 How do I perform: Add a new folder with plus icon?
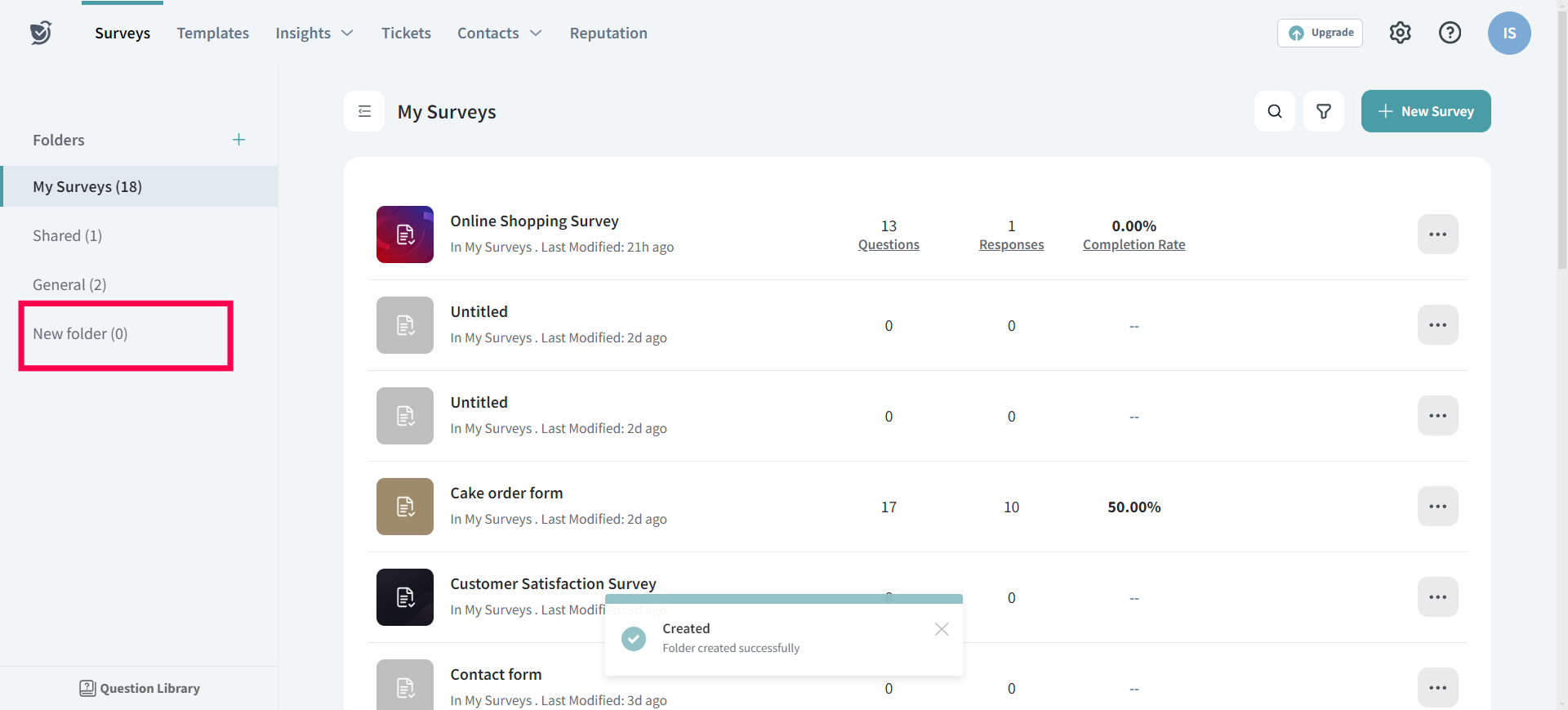[238, 140]
